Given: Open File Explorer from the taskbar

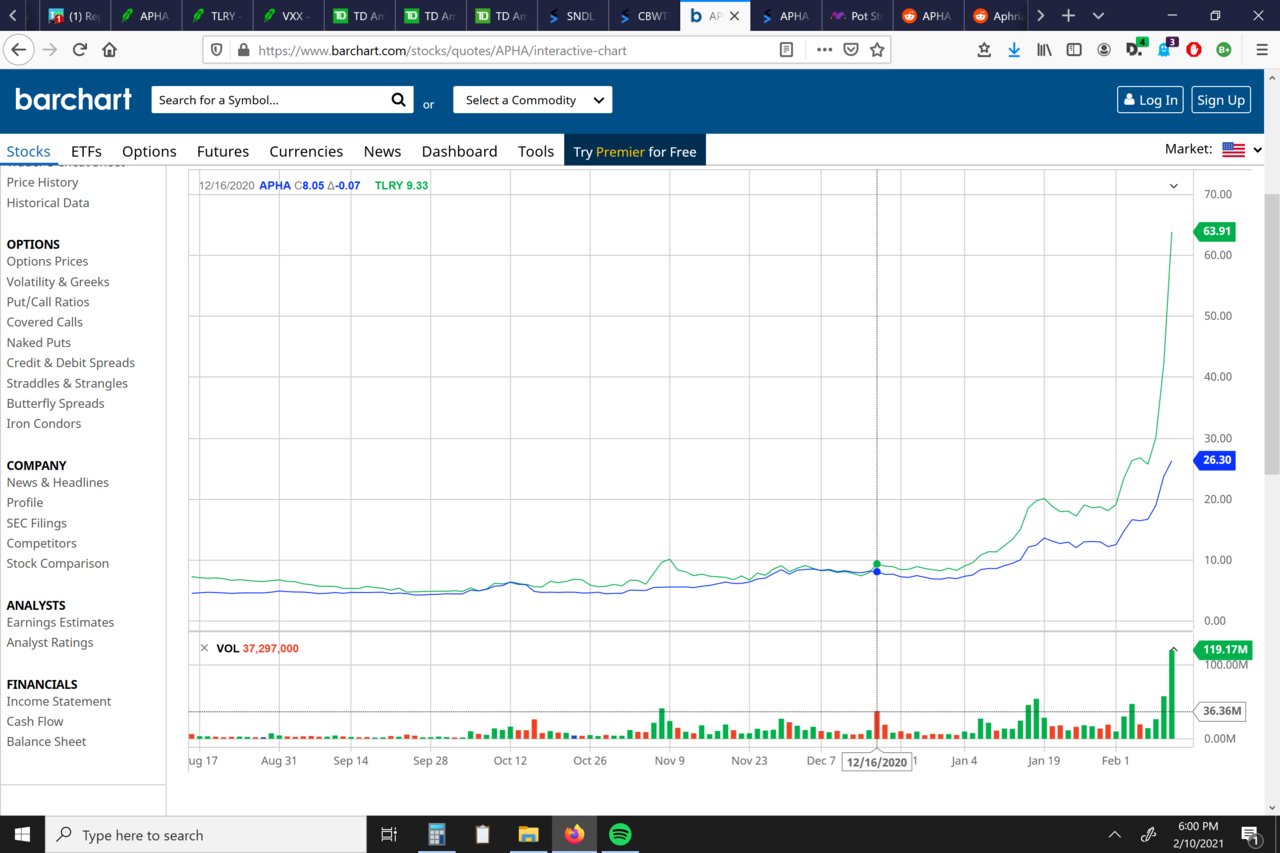Looking at the screenshot, I should 528,834.
